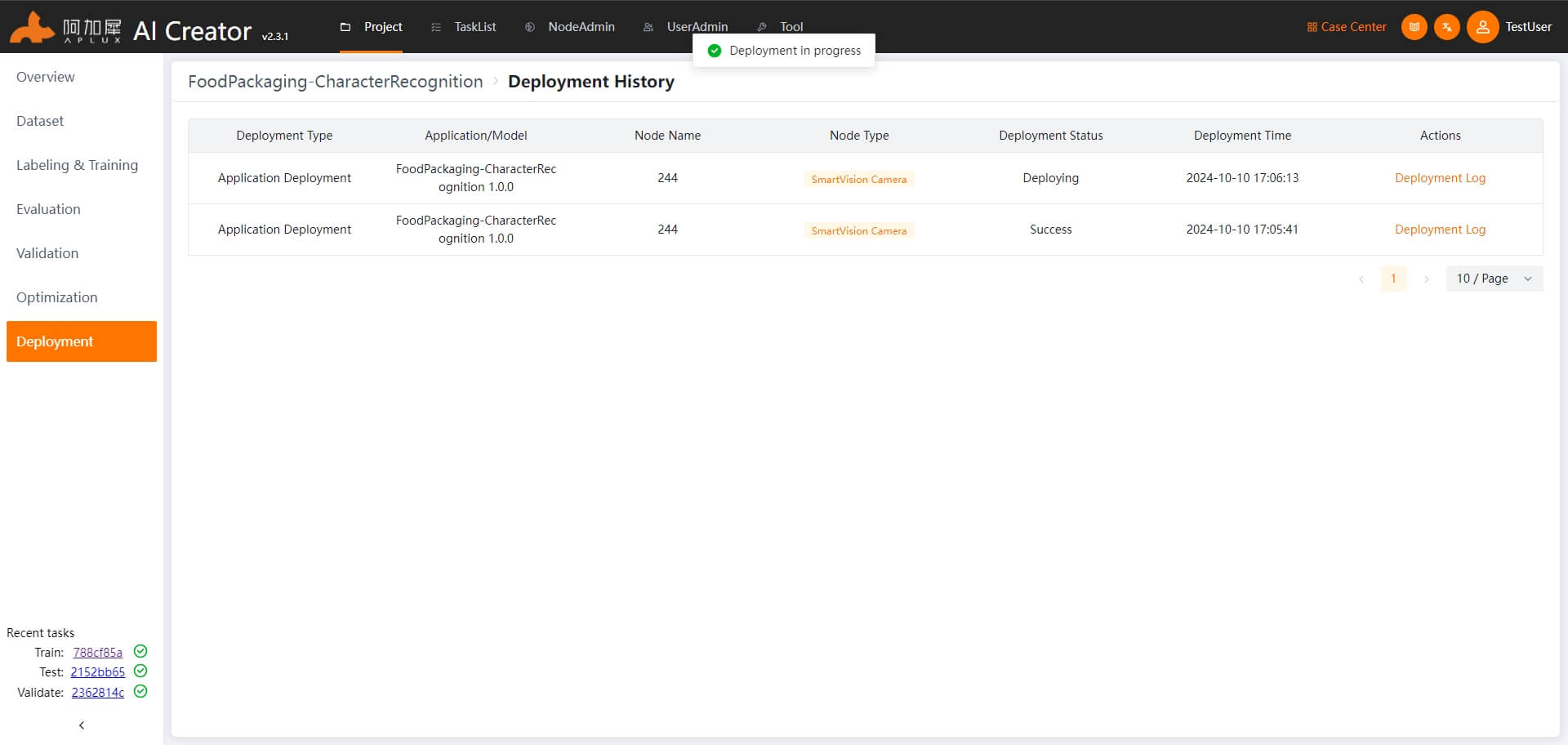Click the green check notification icon
Screen dimensions: 1568x745
(715, 51)
